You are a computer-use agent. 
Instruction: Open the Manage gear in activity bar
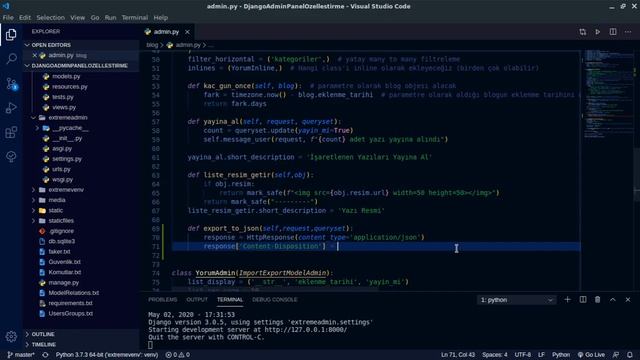pyautogui.click(x=11, y=336)
